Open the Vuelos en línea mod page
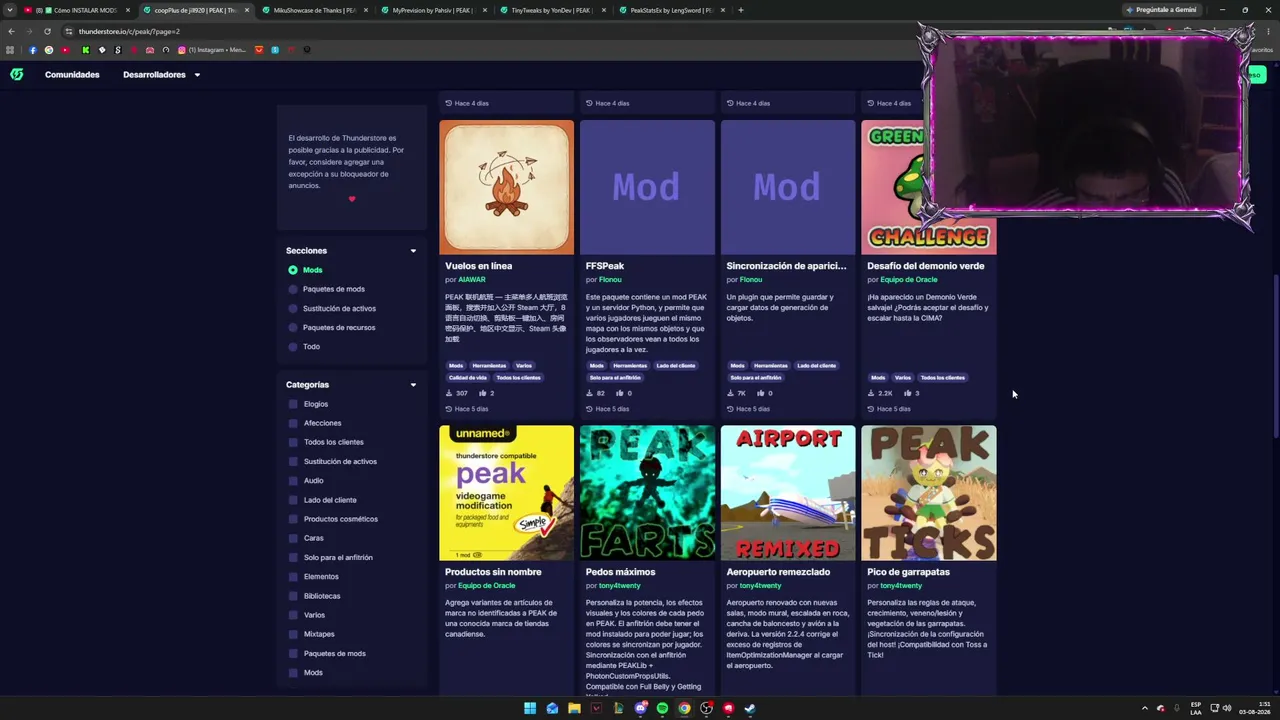This screenshot has width=1280, height=720. (x=478, y=266)
